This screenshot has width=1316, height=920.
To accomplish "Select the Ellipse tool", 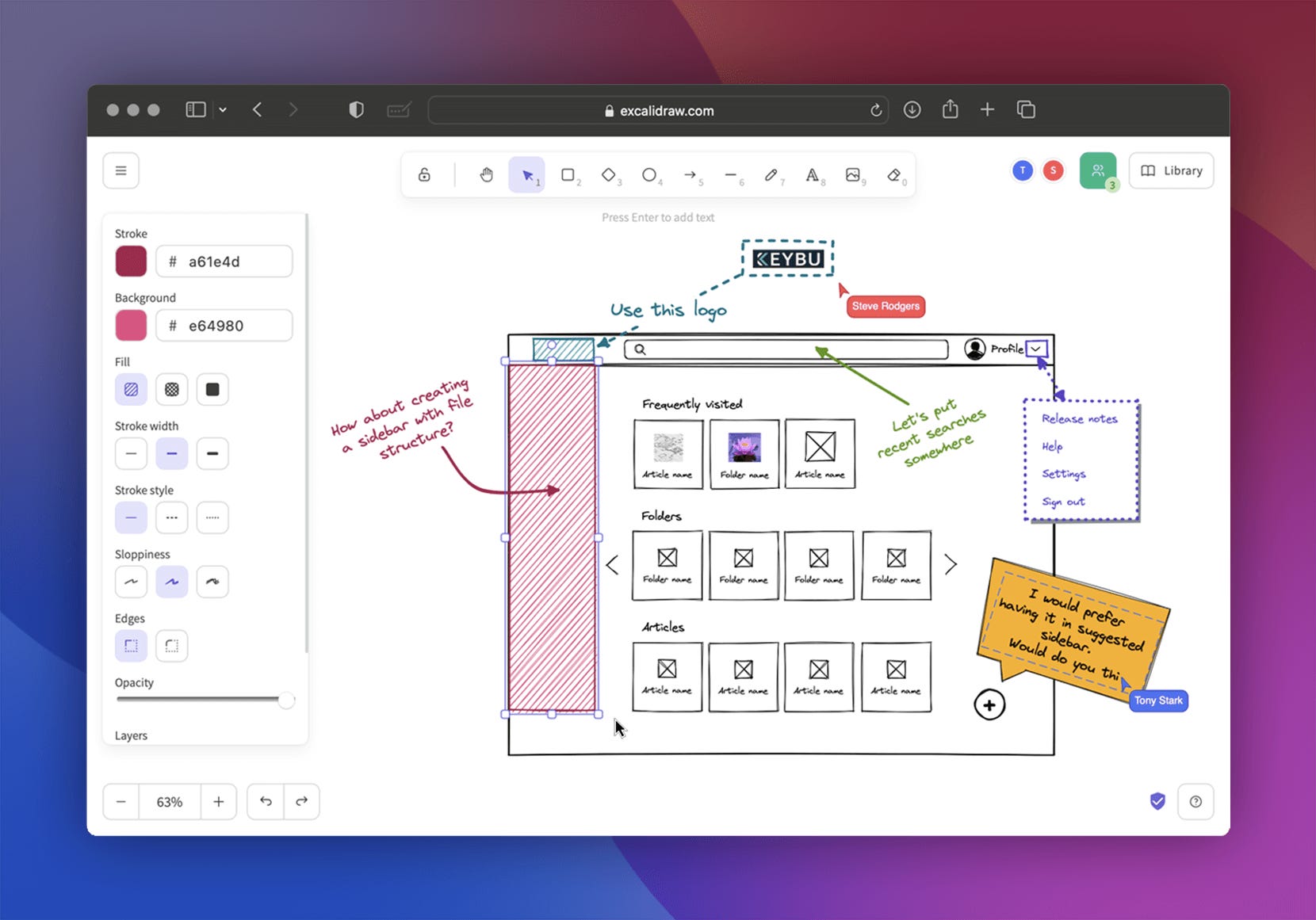I will (650, 174).
